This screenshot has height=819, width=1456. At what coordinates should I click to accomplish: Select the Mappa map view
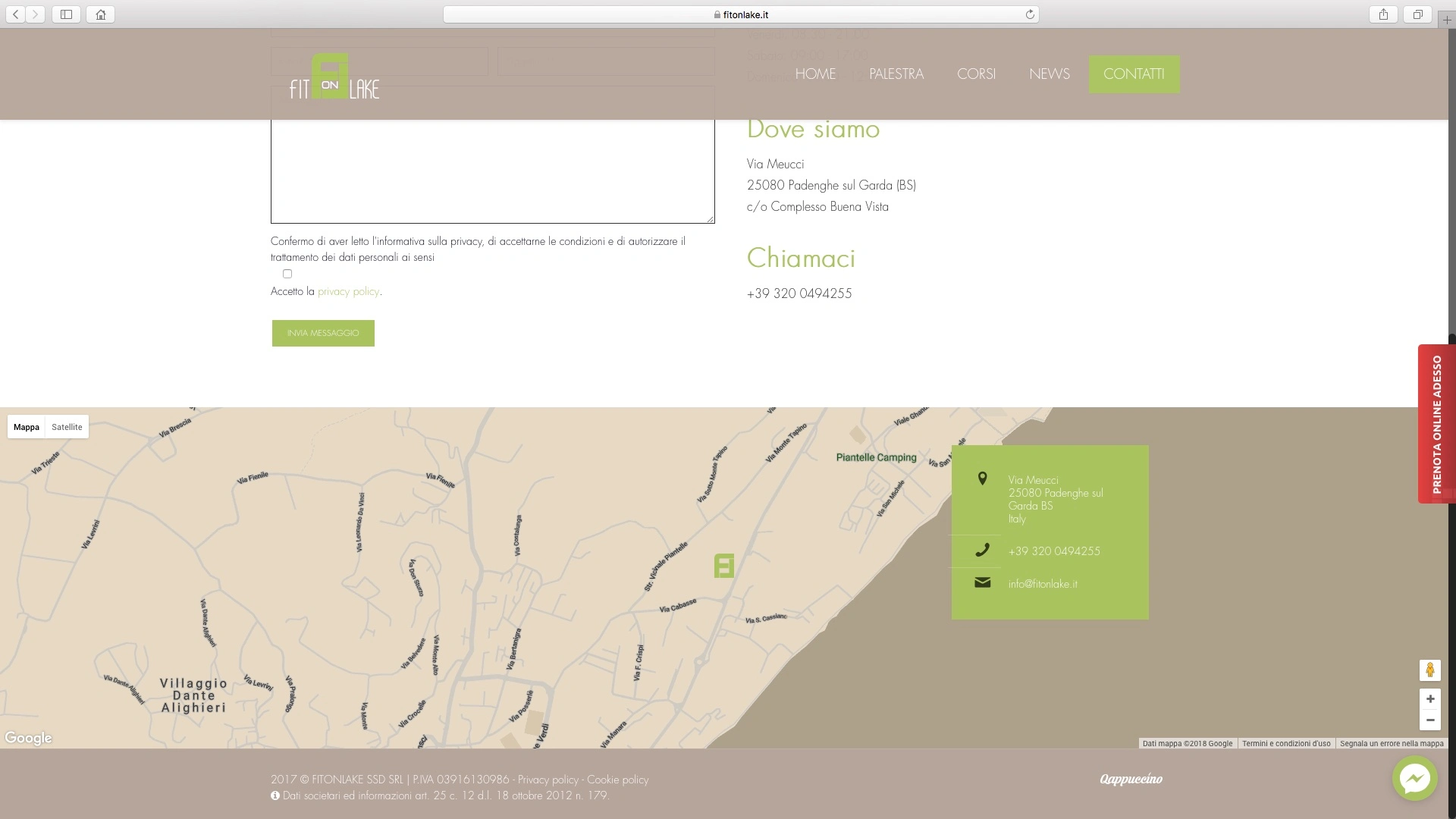coord(27,427)
